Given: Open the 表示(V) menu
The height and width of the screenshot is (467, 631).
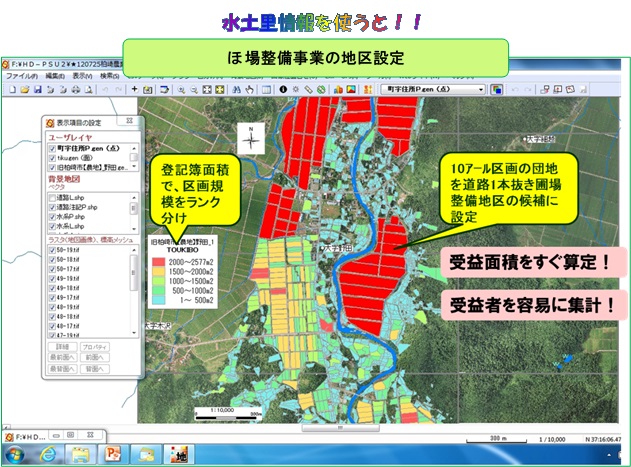Looking at the screenshot, I should [82, 76].
